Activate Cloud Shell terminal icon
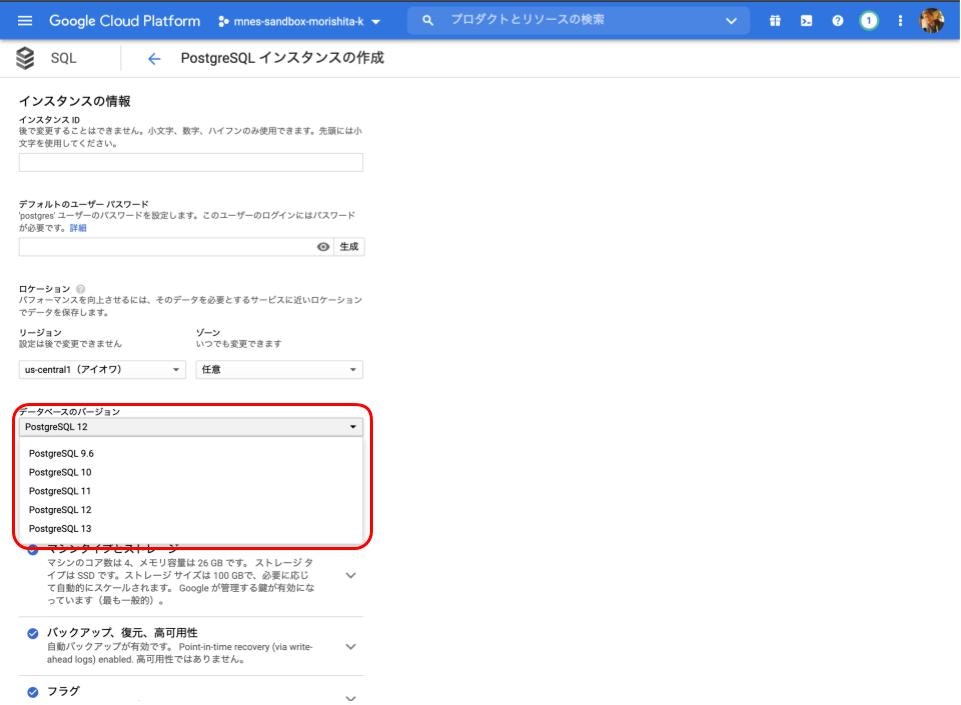961x705 pixels. click(x=806, y=21)
